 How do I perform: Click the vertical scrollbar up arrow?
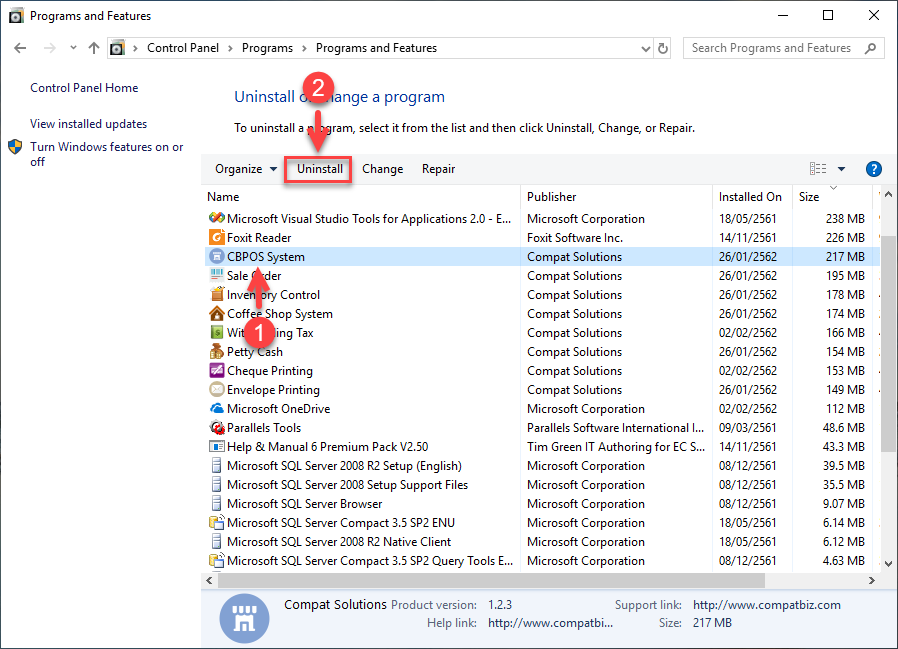click(x=888, y=195)
